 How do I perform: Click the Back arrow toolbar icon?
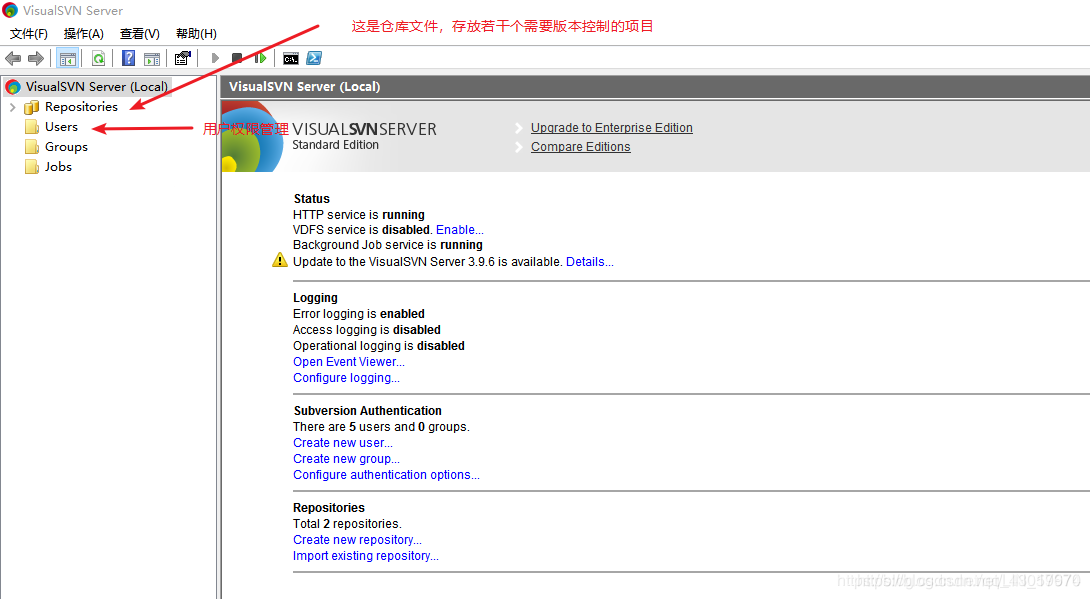coord(13,58)
